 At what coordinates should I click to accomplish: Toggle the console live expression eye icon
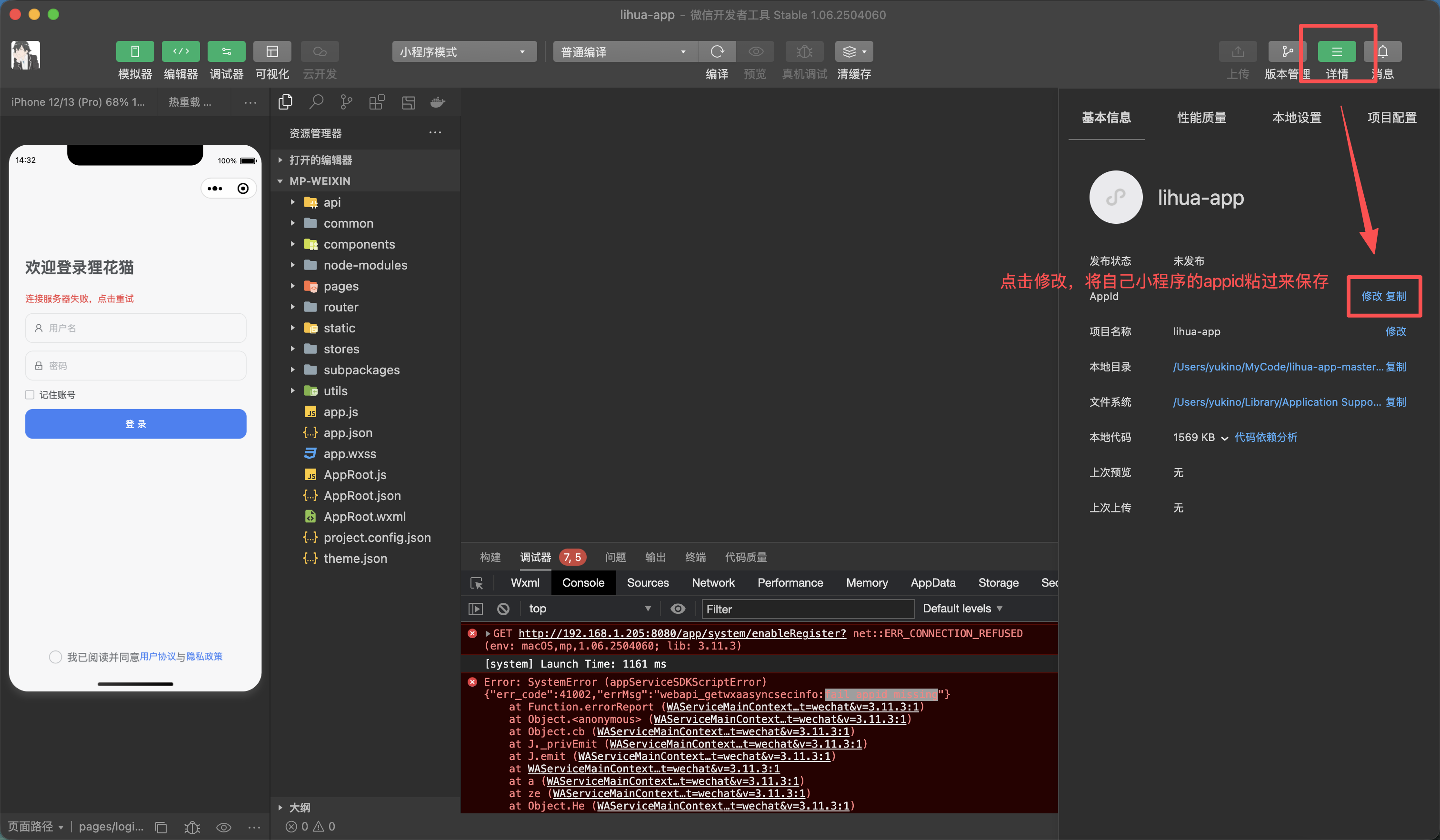(677, 609)
